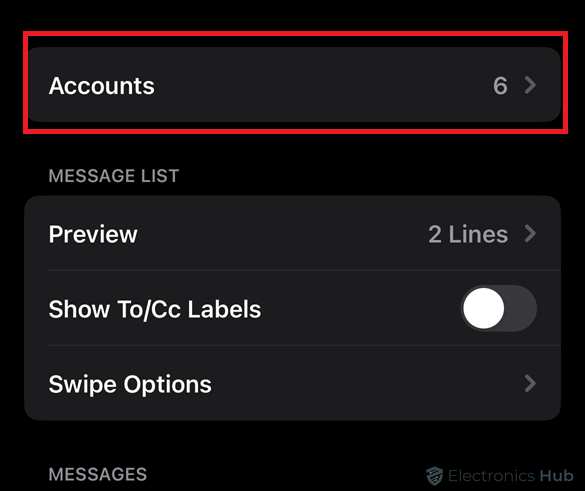585x491 pixels.
Task: Click the MESSAGES section header
Action: 98,475
